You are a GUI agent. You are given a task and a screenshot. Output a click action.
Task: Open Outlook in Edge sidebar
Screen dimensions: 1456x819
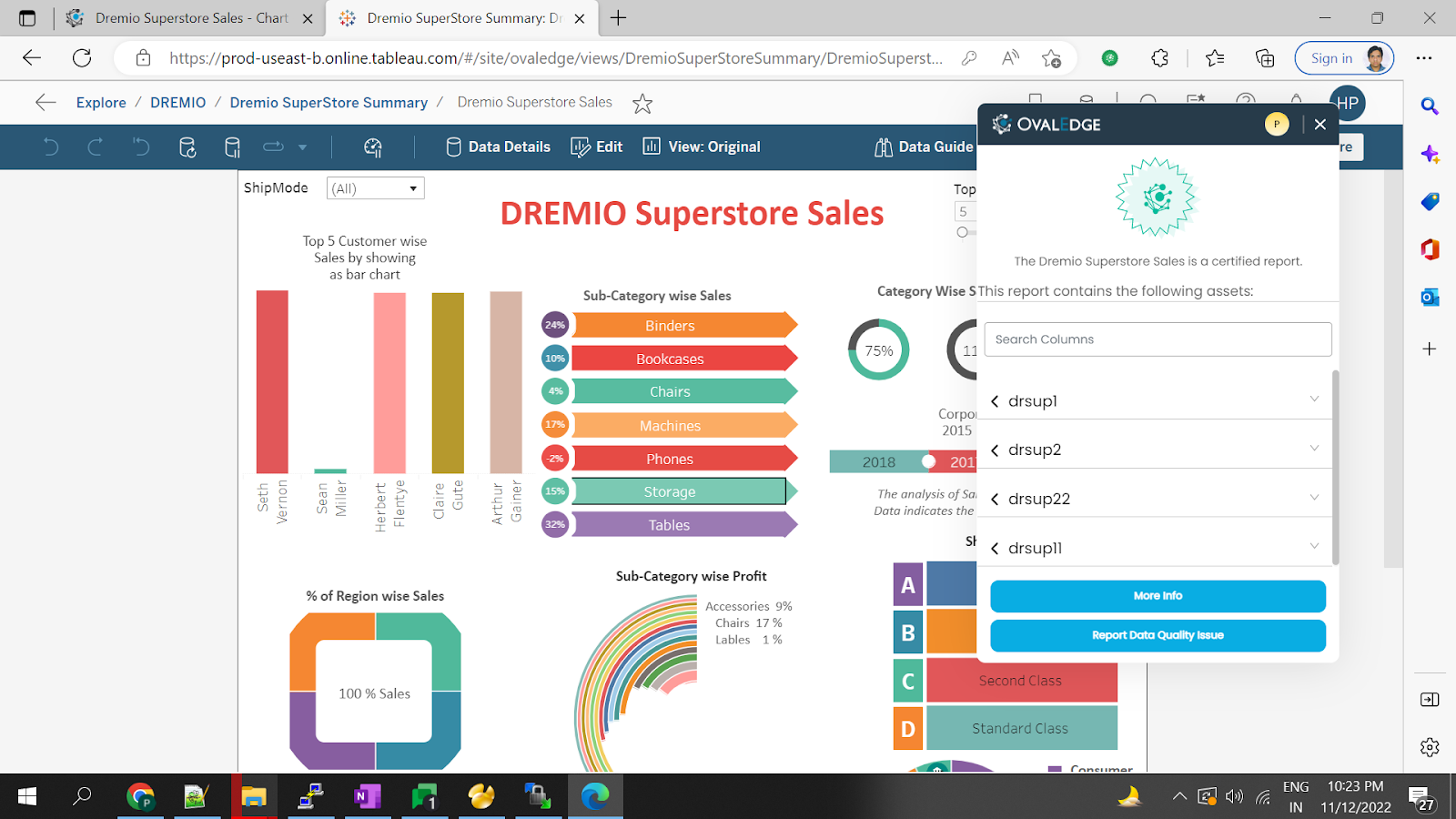click(1430, 297)
